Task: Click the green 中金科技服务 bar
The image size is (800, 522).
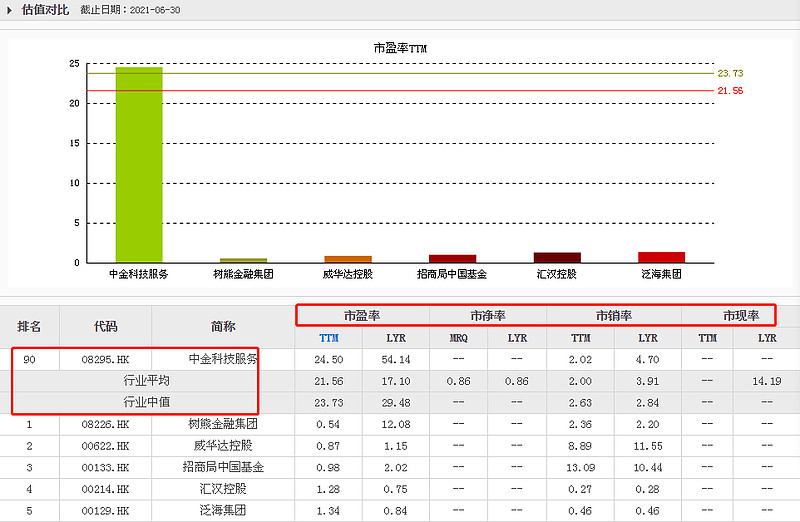Action: tap(139, 164)
